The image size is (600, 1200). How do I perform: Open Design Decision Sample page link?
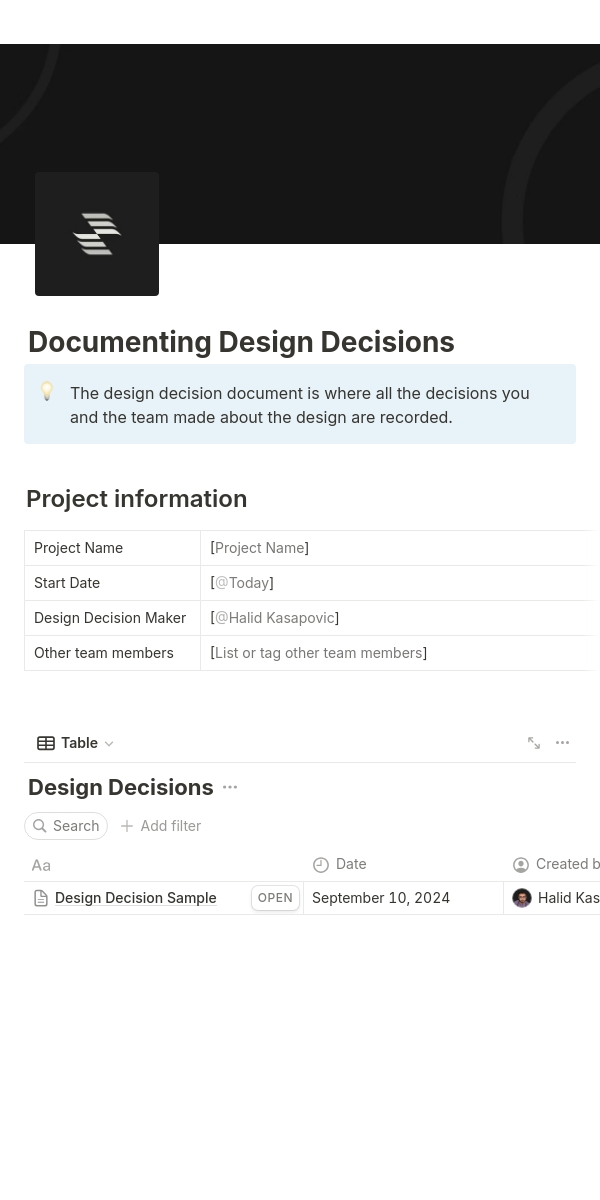tap(135, 898)
